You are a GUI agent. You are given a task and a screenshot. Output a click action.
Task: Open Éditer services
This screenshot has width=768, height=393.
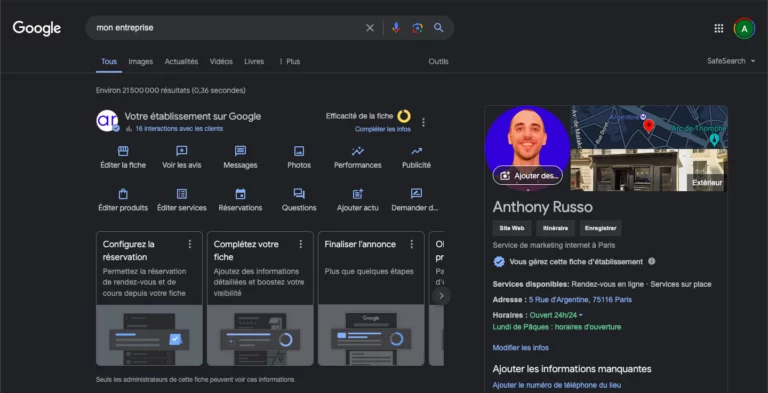[182, 200]
